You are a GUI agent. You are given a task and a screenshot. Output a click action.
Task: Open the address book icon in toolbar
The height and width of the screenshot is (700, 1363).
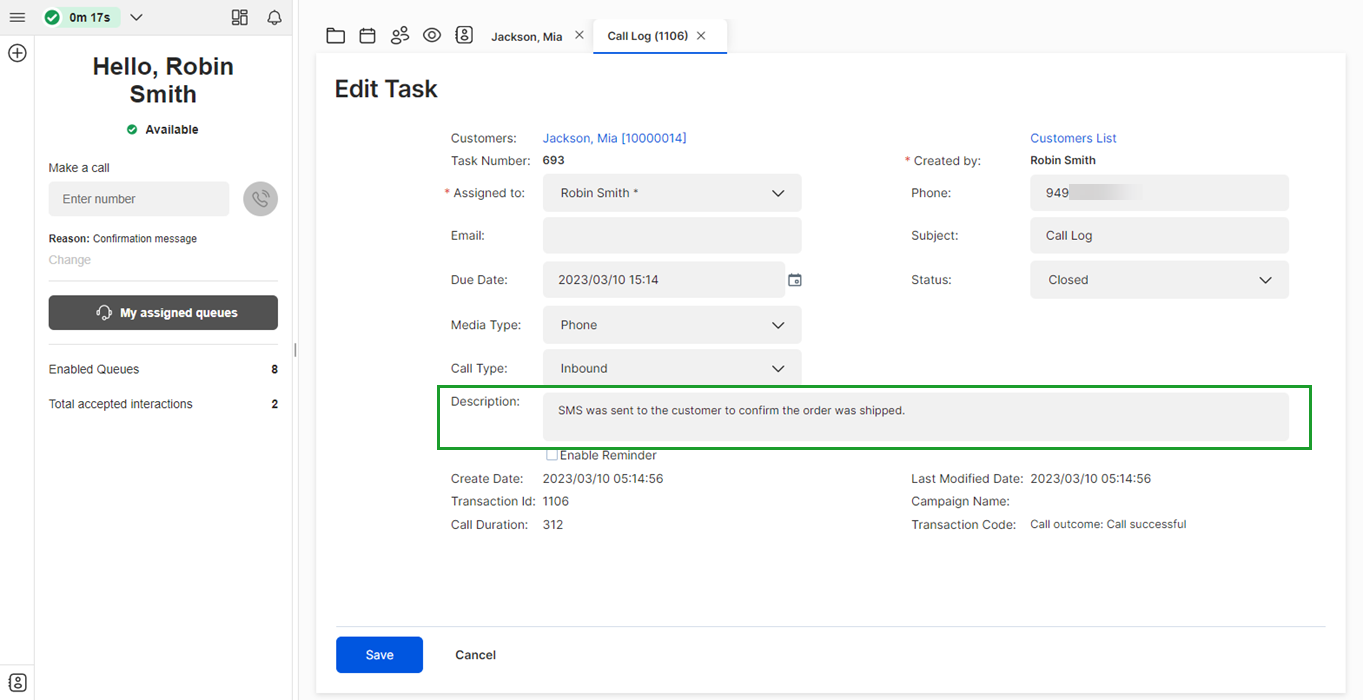click(x=464, y=35)
